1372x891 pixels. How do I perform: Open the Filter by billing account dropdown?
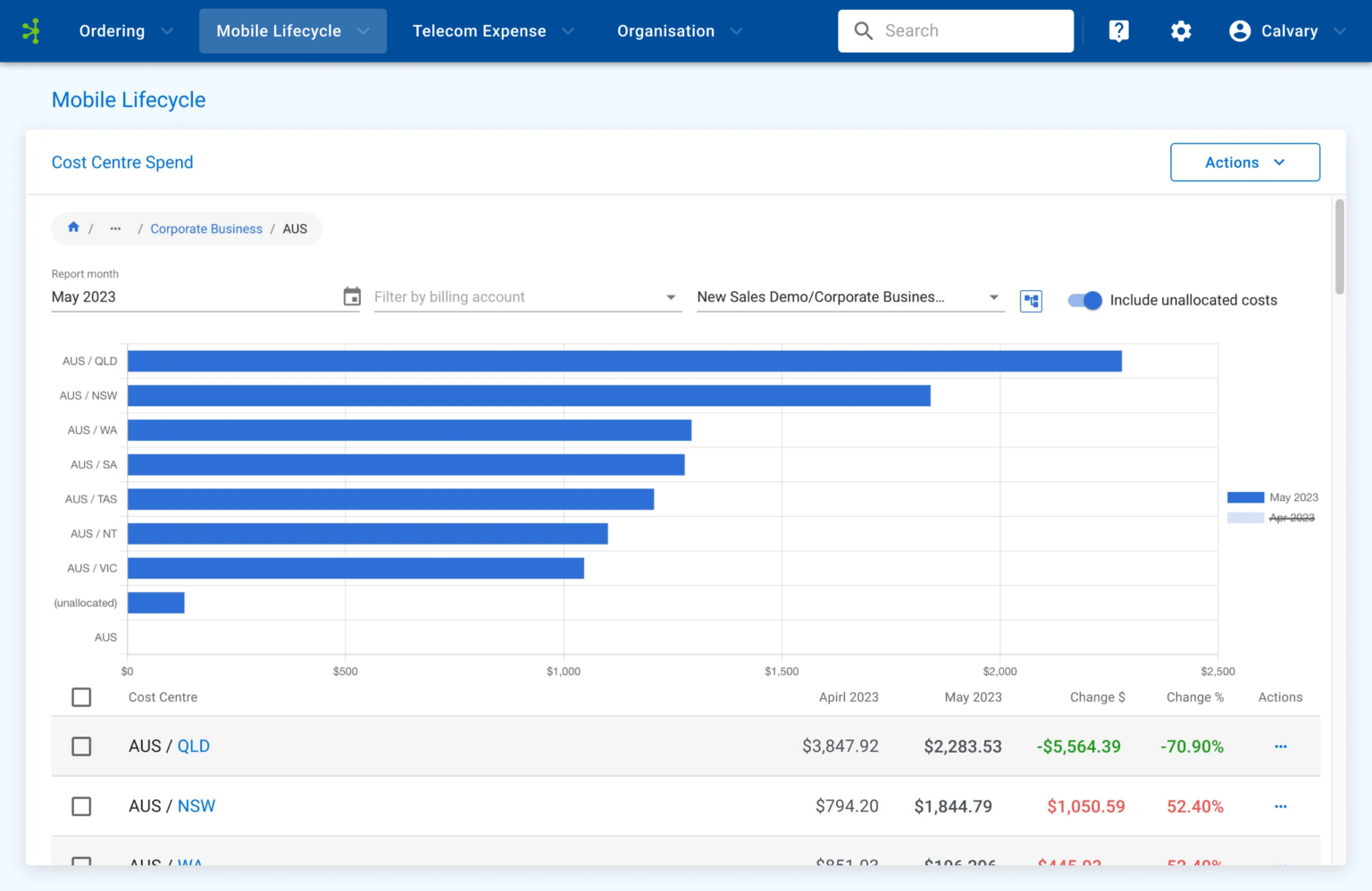tap(527, 297)
